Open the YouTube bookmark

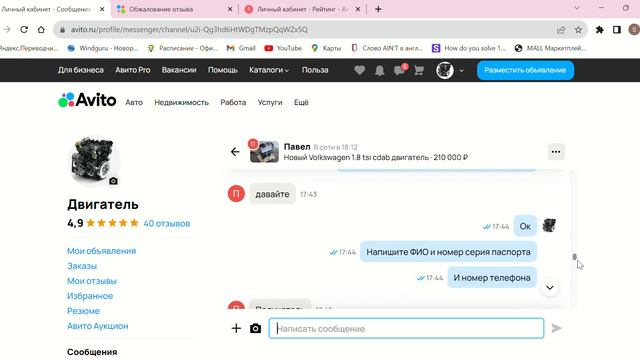pyautogui.click(x=283, y=48)
